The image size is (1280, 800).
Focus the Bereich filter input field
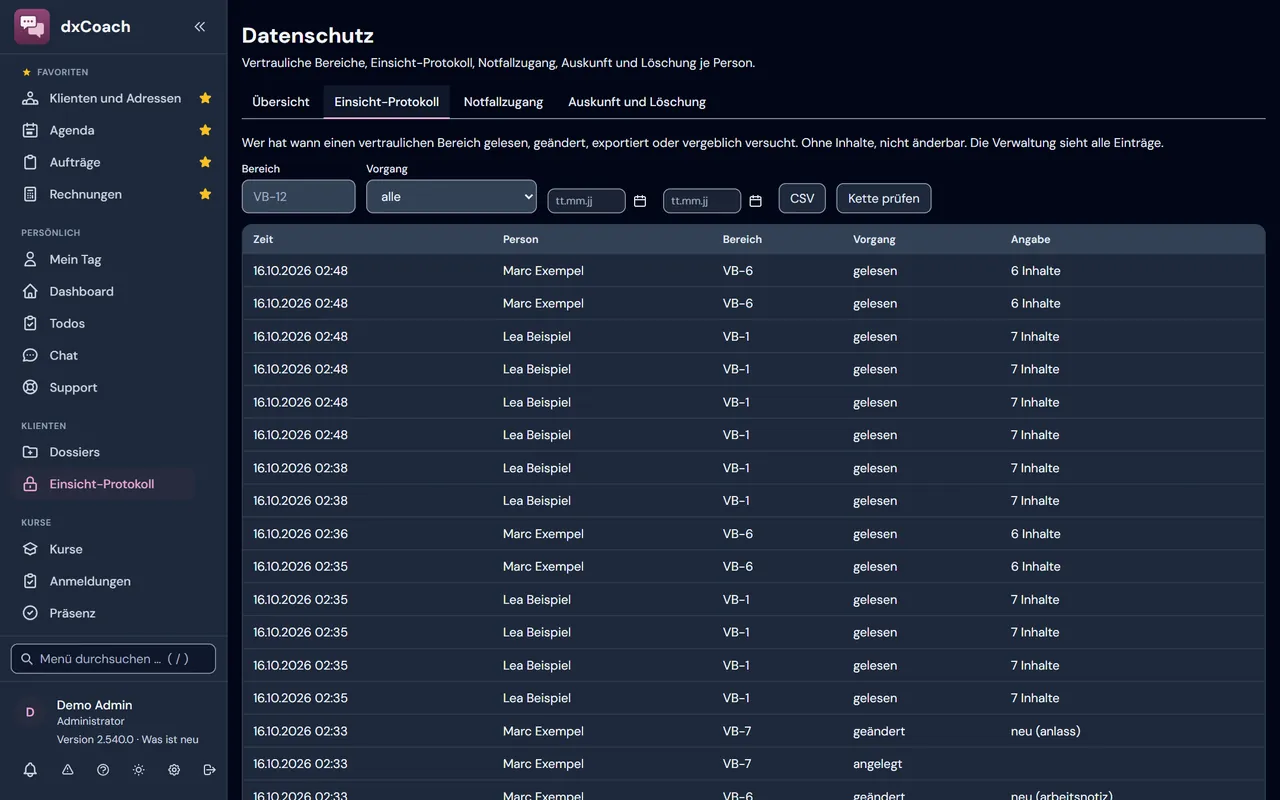click(298, 197)
